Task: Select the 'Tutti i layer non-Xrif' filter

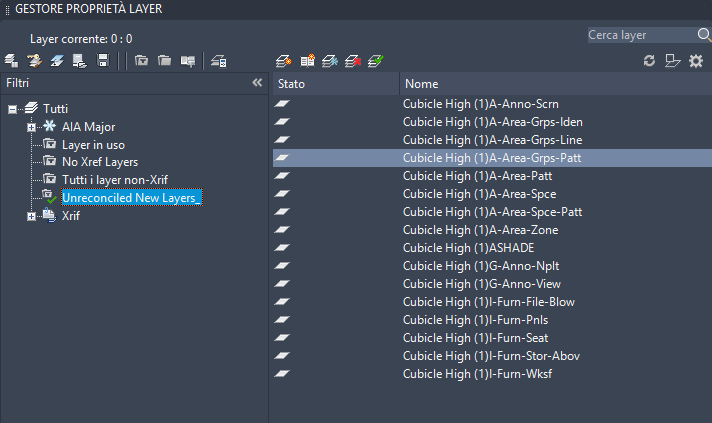Action: (x=114, y=180)
